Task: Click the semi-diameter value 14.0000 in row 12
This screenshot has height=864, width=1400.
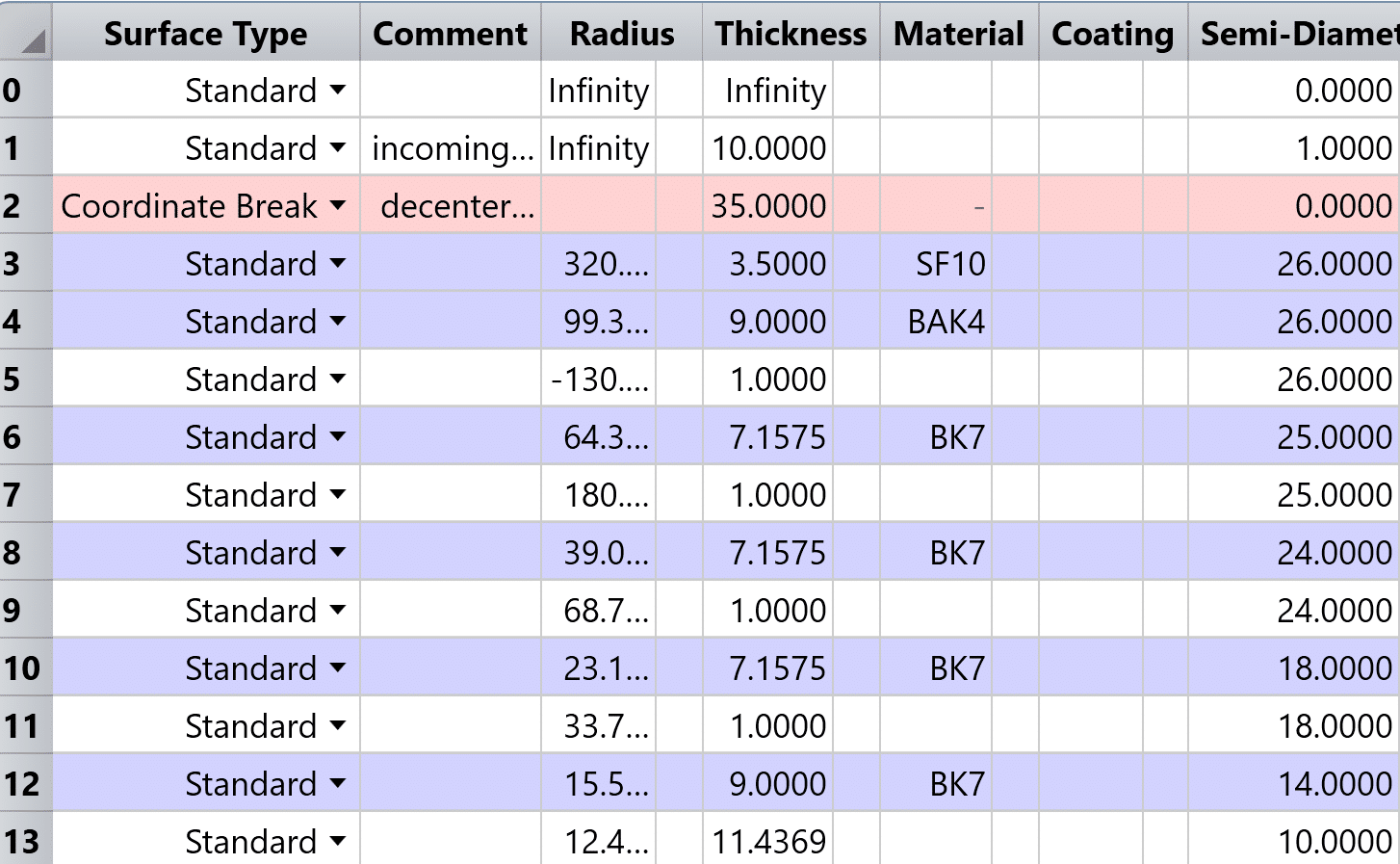Action: [1294, 783]
